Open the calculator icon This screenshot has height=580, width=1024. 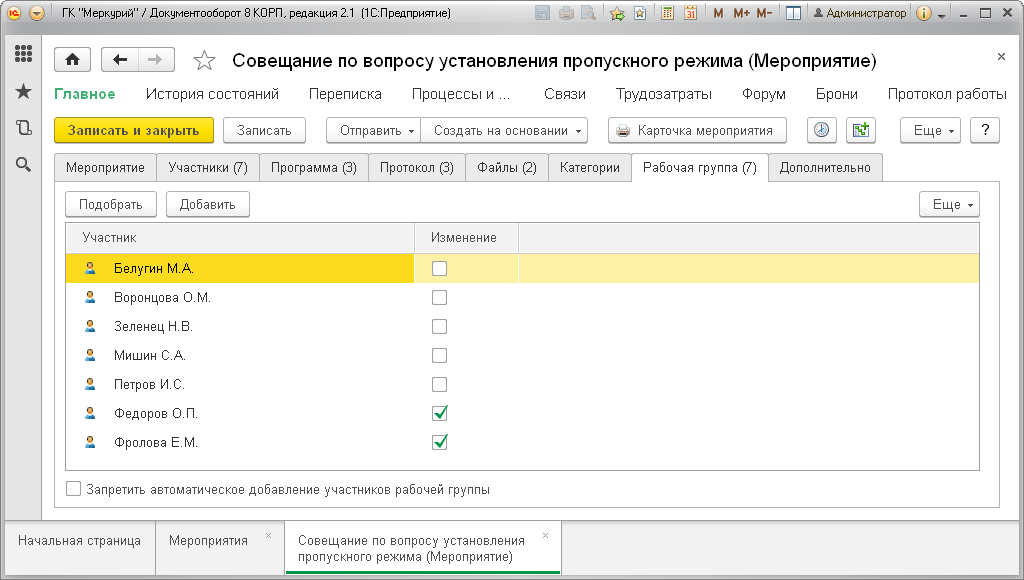pos(667,12)
